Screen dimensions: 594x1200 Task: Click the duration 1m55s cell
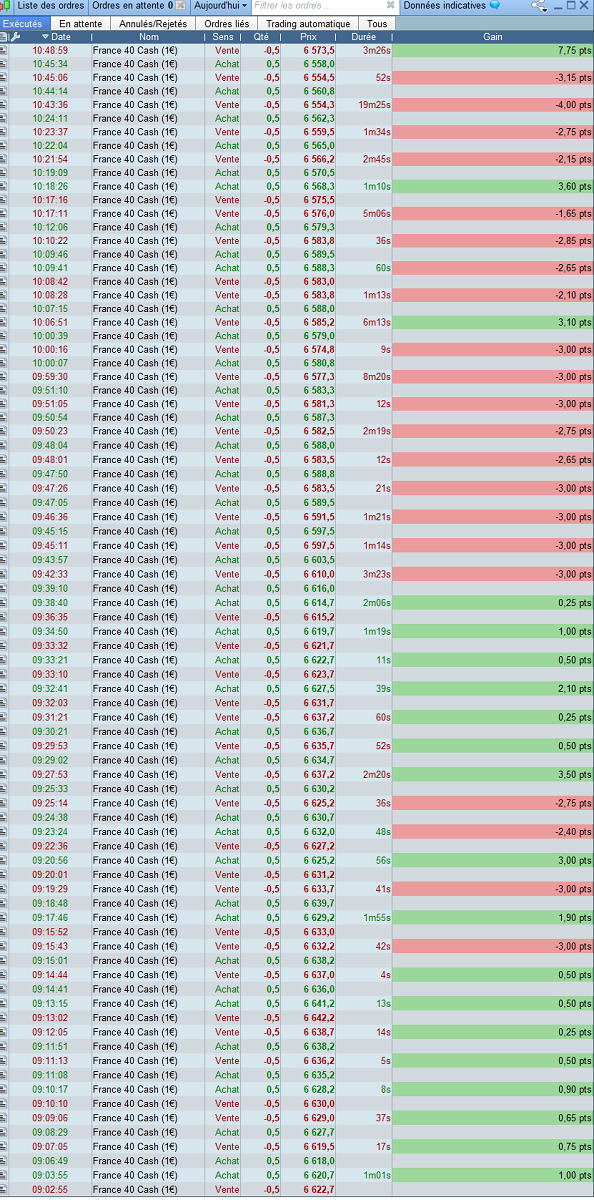pyautogui.click(x=365, y=917)
